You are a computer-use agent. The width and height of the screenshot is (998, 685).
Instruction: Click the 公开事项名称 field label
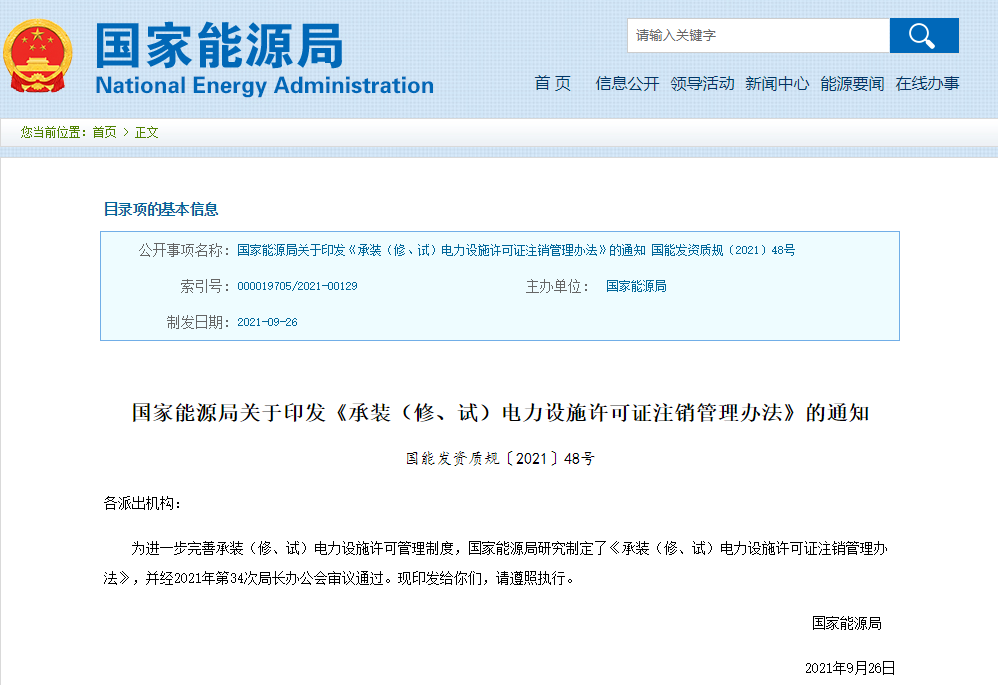(x=184, y=250)
